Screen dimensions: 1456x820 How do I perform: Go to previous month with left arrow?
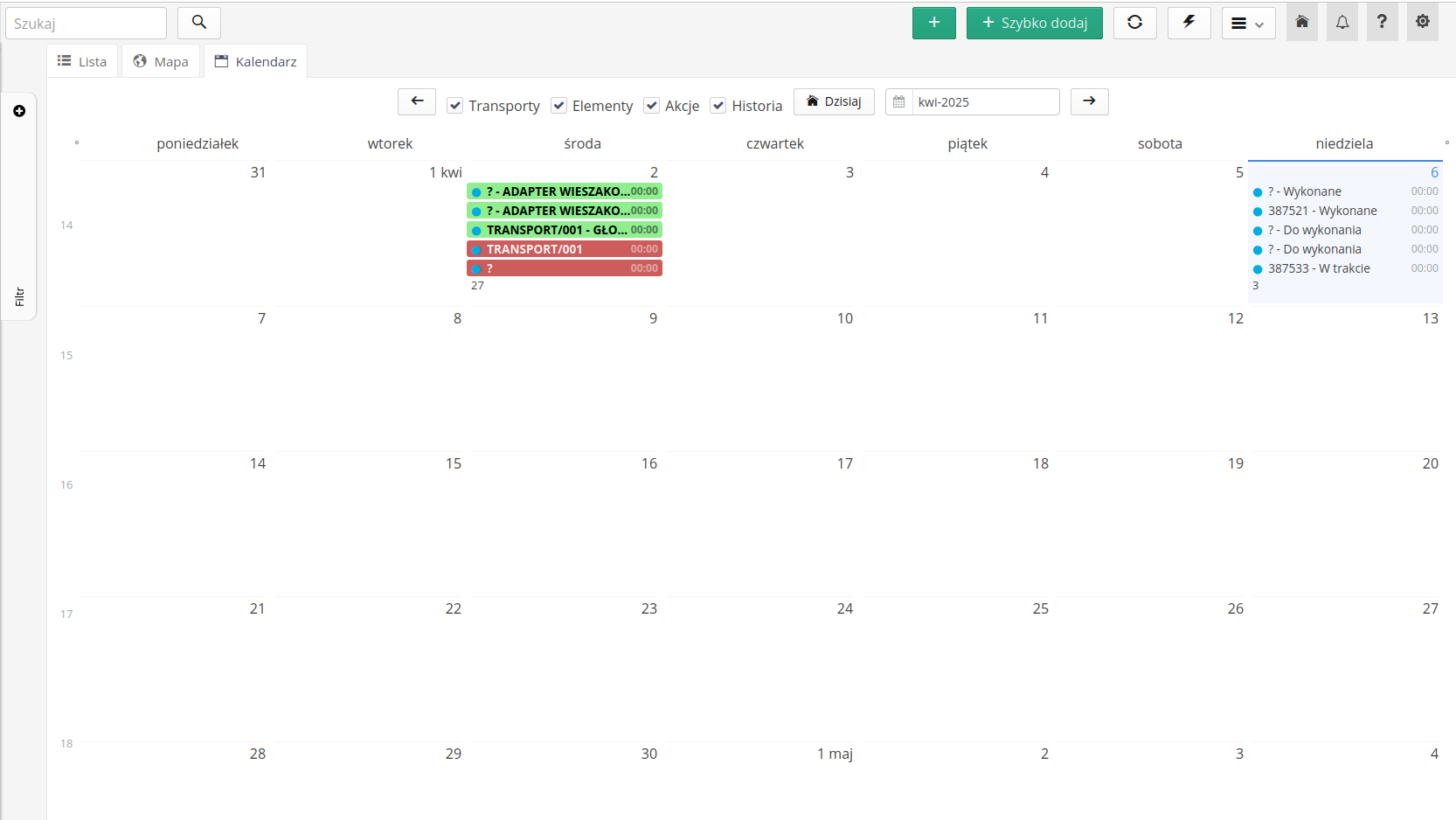coord(417,101)
